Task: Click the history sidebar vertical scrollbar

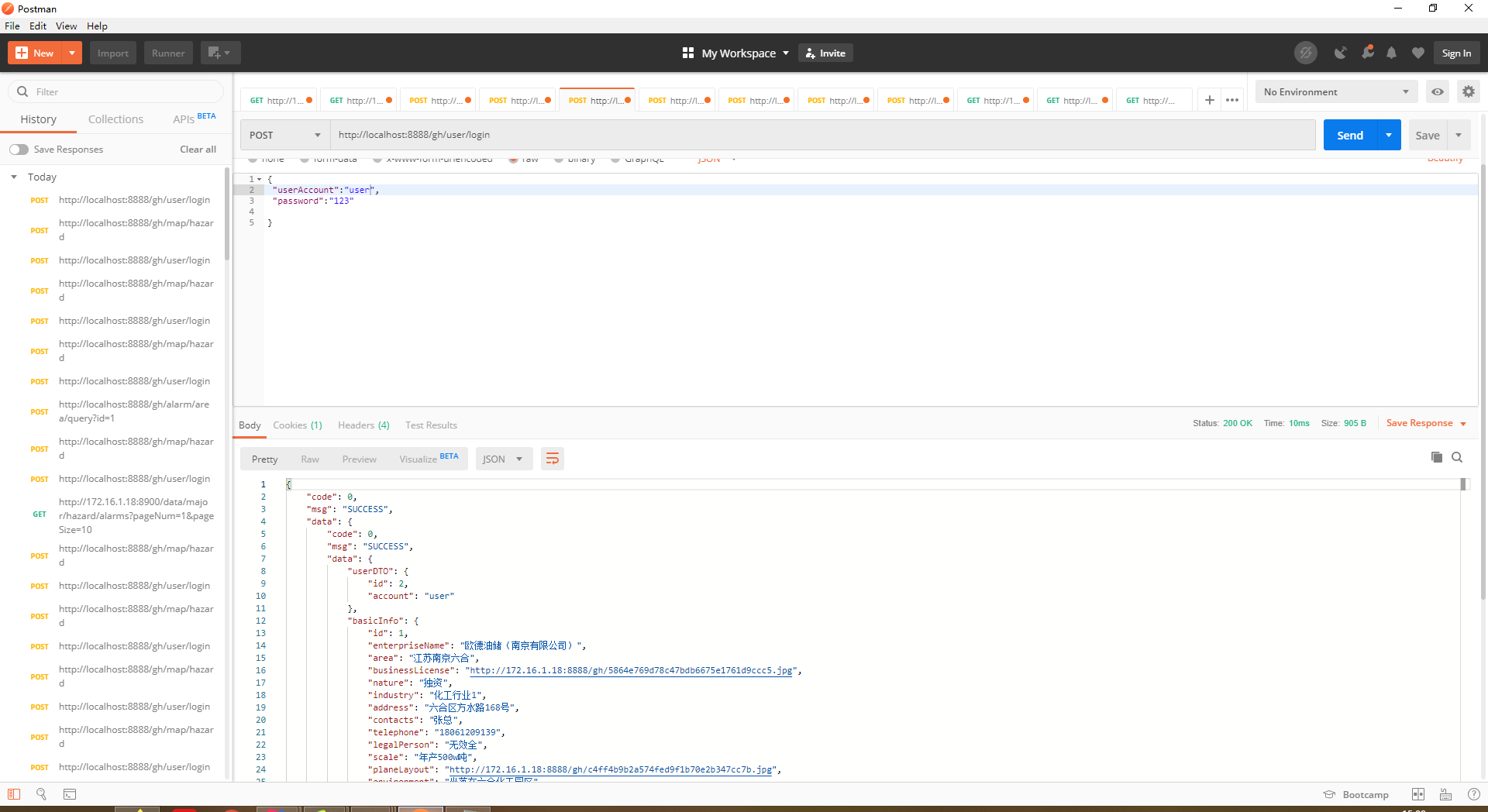Action: click(227, 213)
